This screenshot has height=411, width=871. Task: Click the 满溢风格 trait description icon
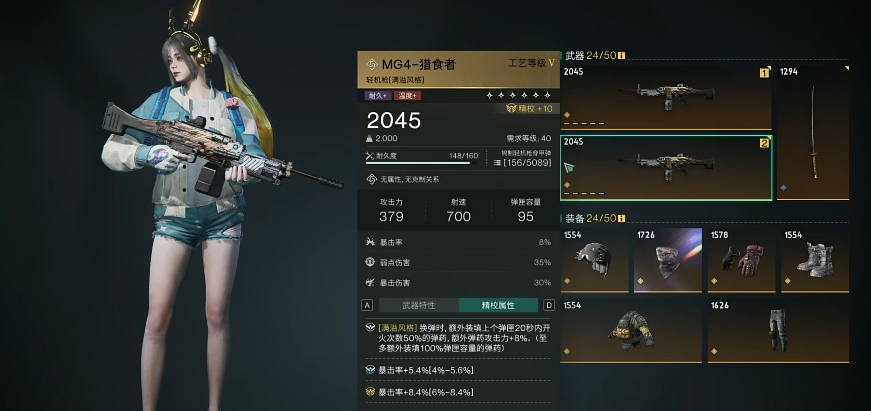click(370, 328)
